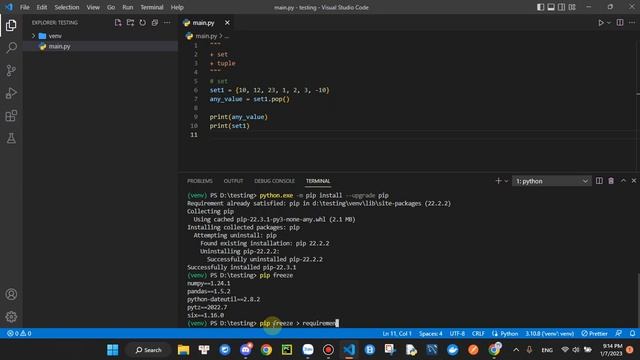This screenshot has height=360, width=640.
Task: Open the Edit menu
Action: click(42, 7)
